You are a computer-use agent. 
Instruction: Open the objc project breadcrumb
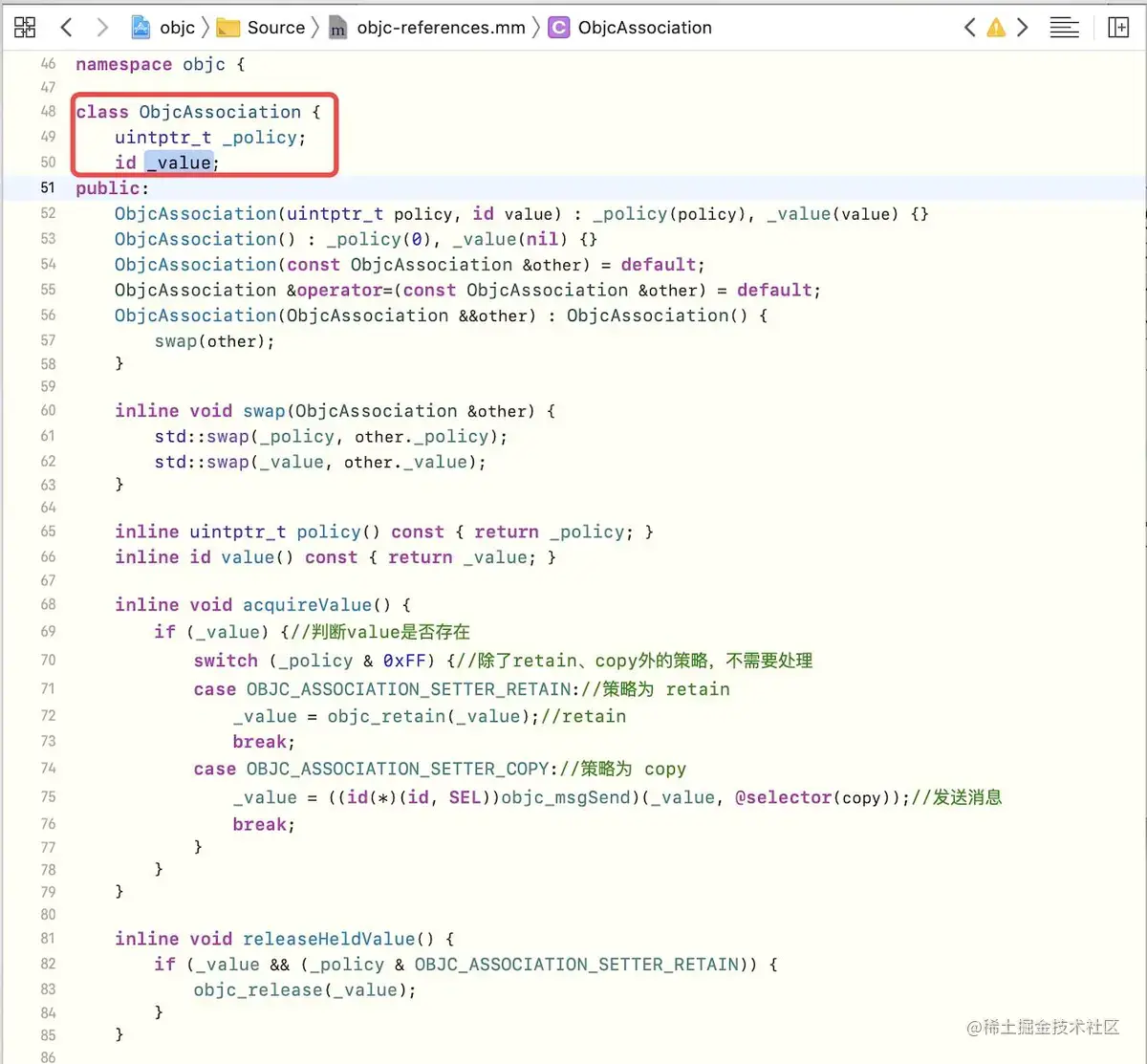(163, 28)
